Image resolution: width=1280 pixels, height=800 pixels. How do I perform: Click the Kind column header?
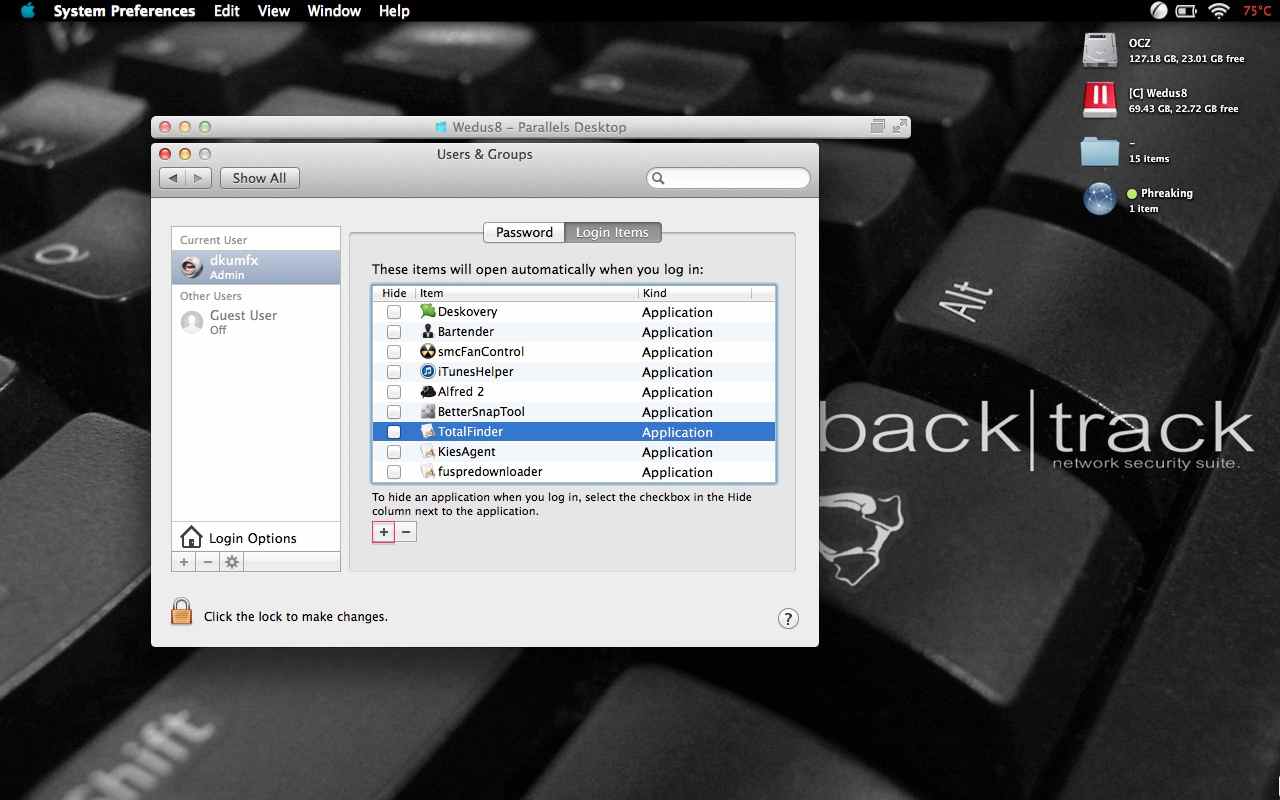coord(694,293)
